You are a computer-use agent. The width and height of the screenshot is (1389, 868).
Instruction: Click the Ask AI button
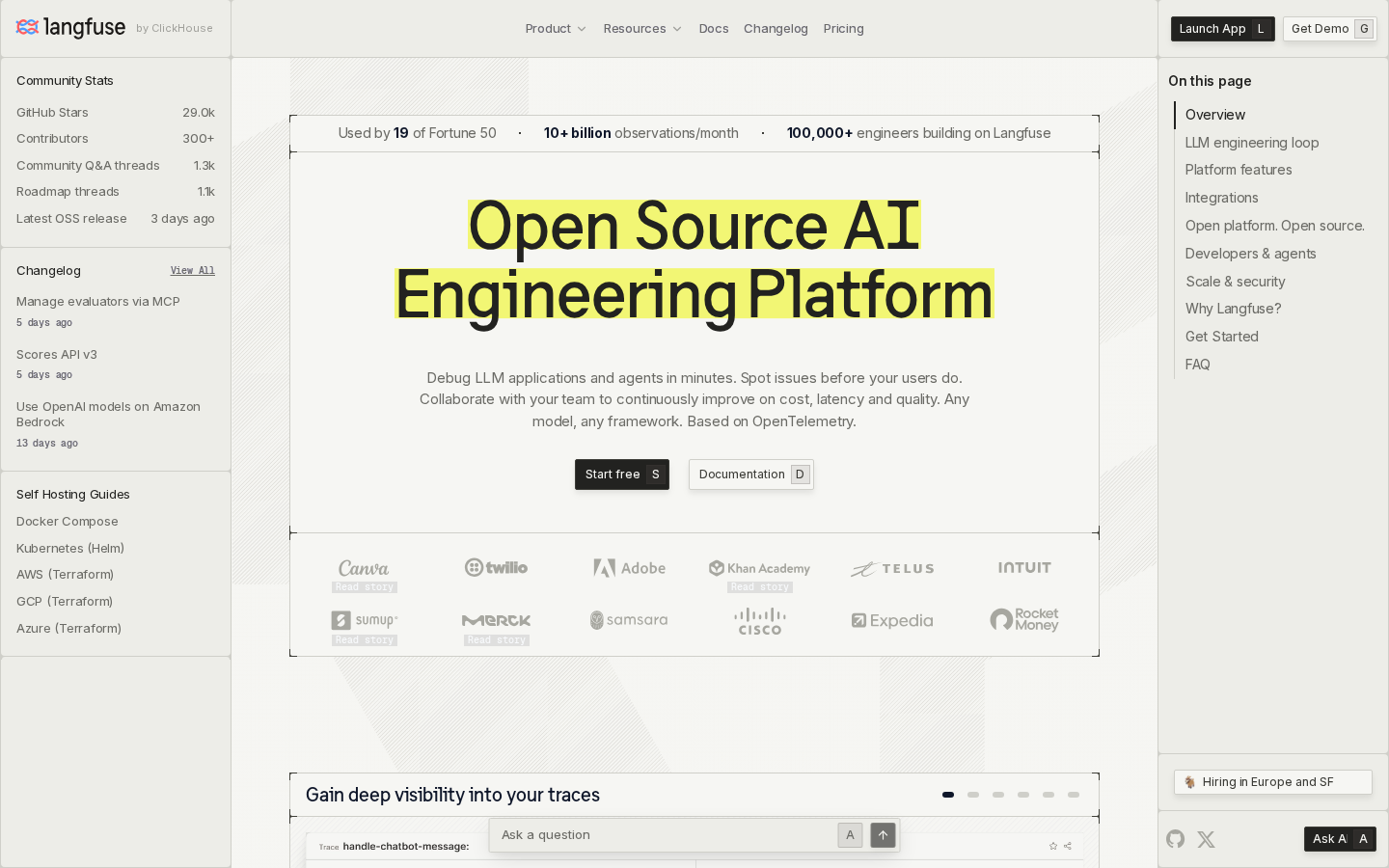pyautogui.click(x=1340, y=839)
